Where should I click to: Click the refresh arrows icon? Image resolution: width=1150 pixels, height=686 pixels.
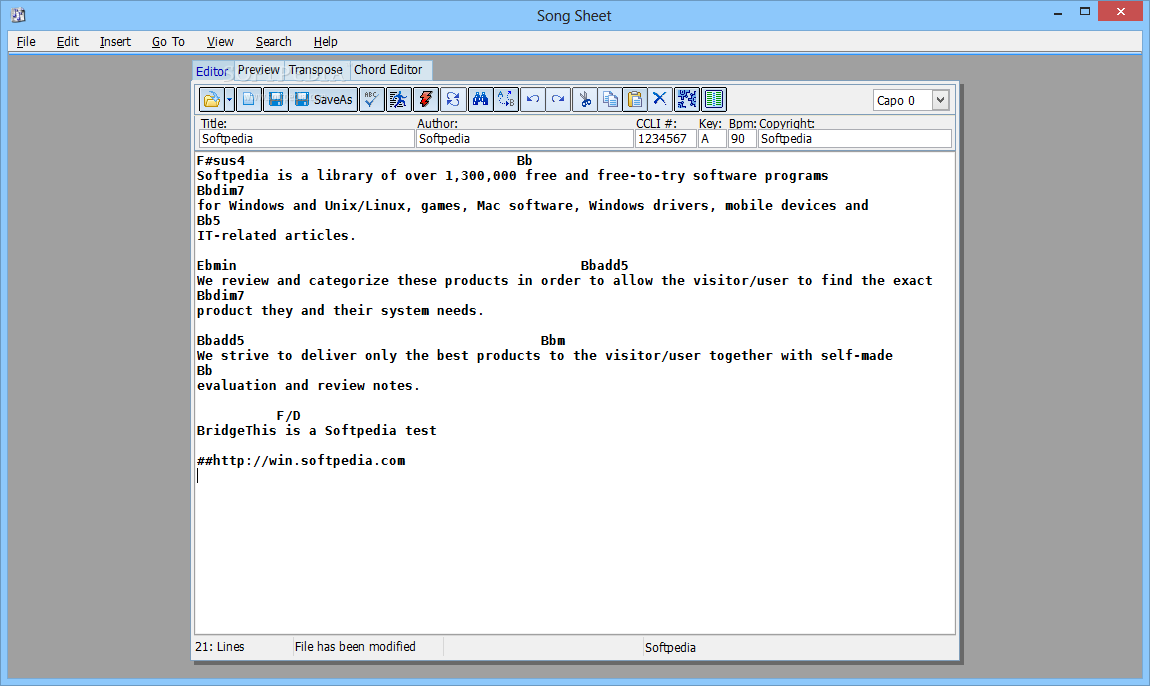coord(453,99)
